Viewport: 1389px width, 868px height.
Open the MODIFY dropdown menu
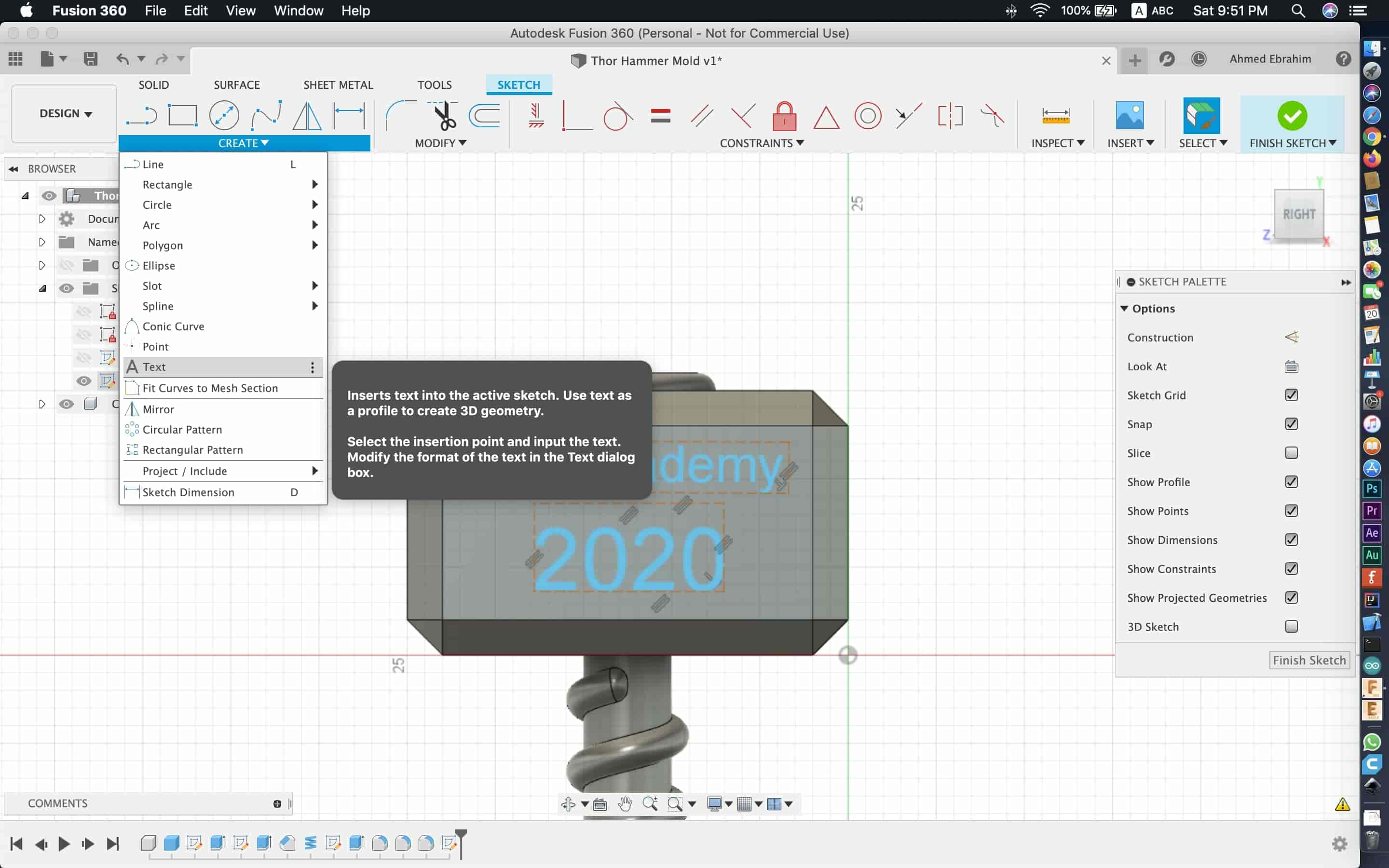point(440,143)
